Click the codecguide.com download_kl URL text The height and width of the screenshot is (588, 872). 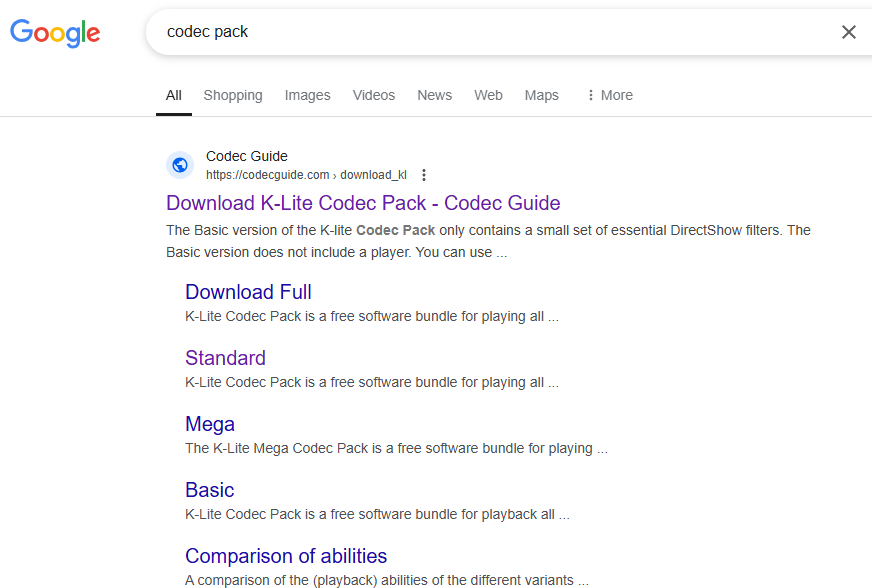(x=306, y=175)
